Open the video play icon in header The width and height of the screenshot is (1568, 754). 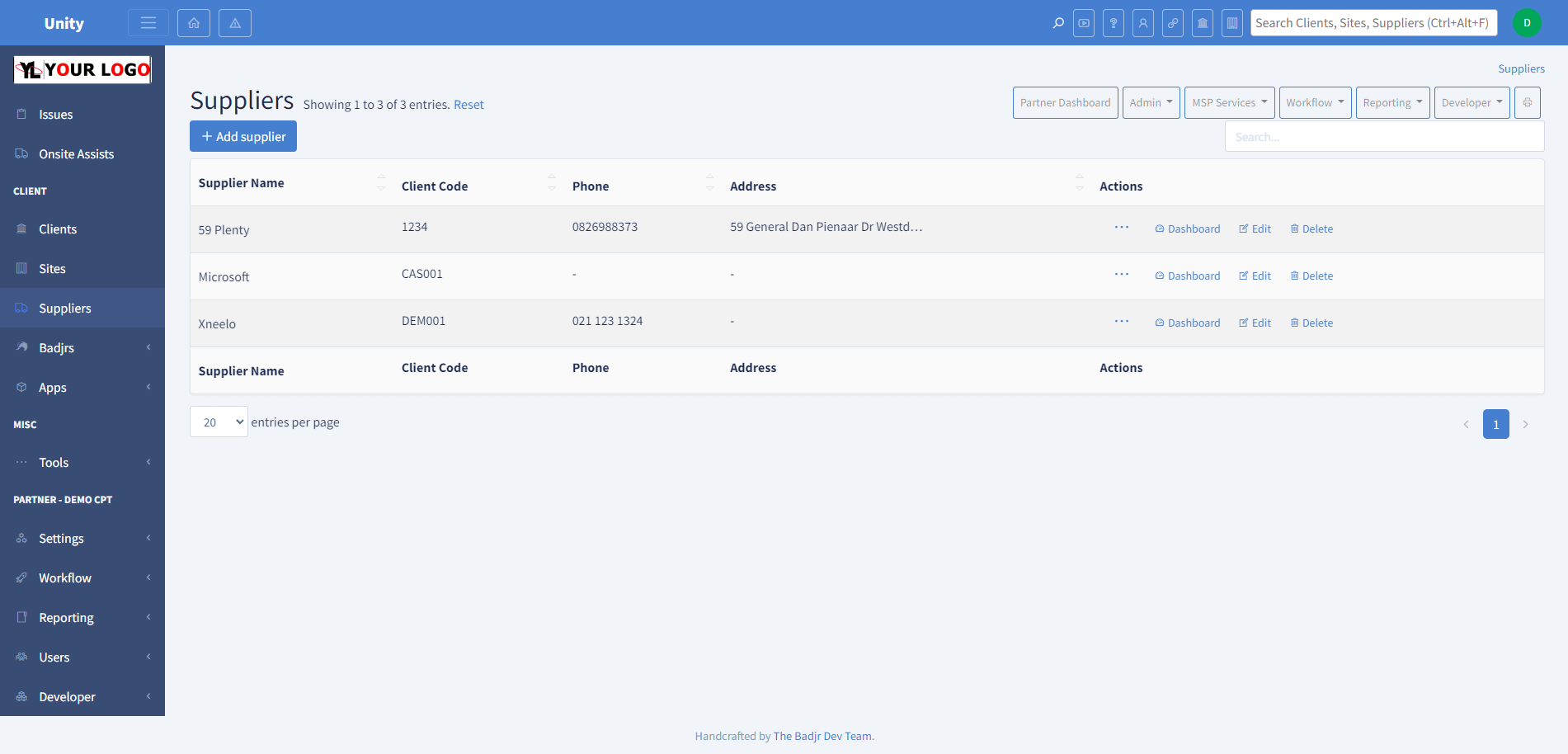pyautogui.click(x=1084, y=23)
